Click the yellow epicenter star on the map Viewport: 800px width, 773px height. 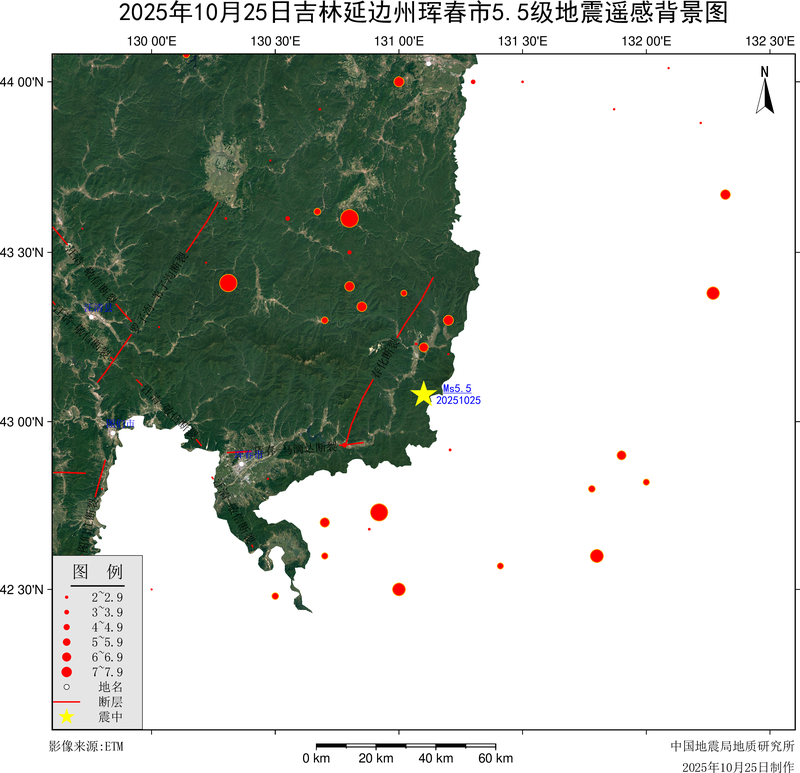pyautogui.click(x=423, y=394)
